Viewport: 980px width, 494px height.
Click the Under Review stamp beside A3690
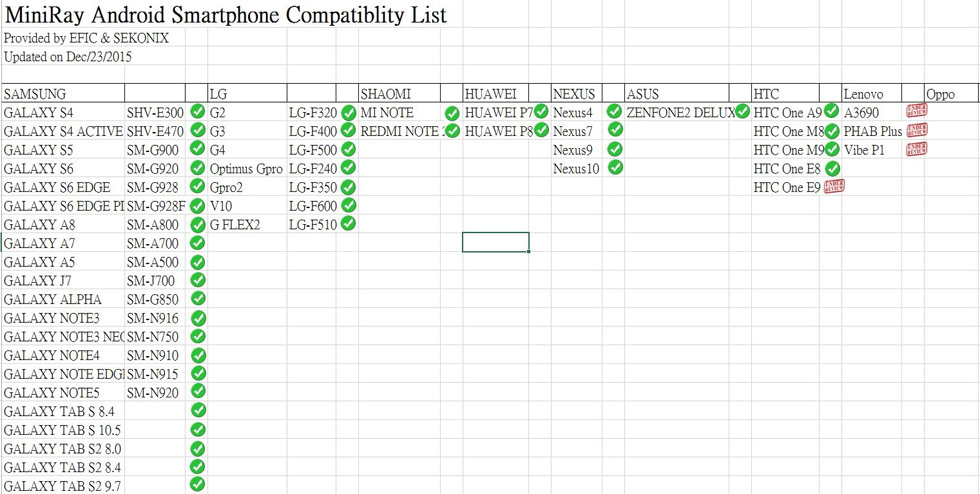pyautogui.click(x=917, y=111)
